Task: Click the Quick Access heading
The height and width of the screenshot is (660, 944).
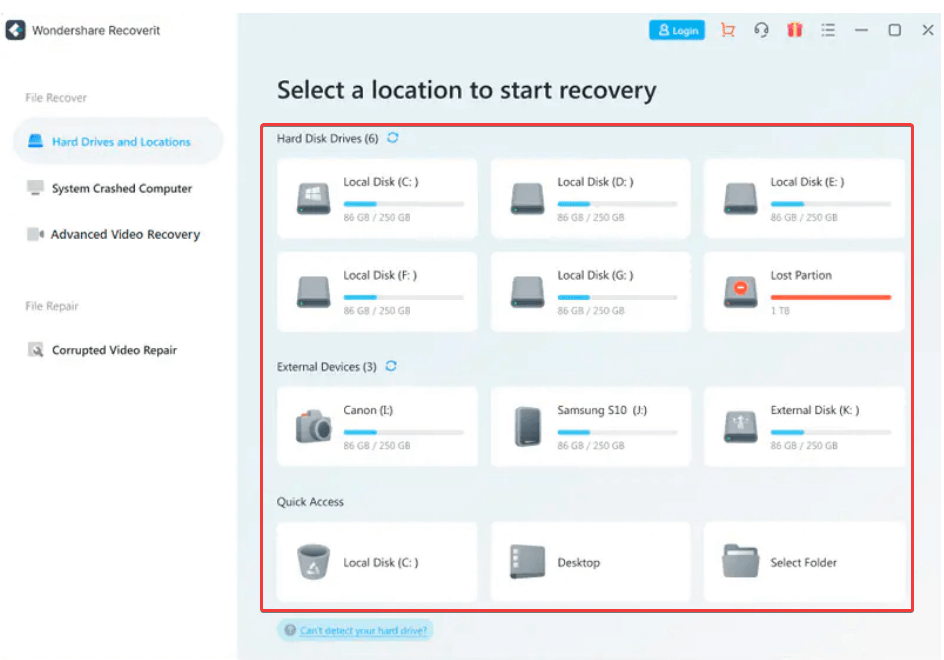Action: (x=310, y=502)
